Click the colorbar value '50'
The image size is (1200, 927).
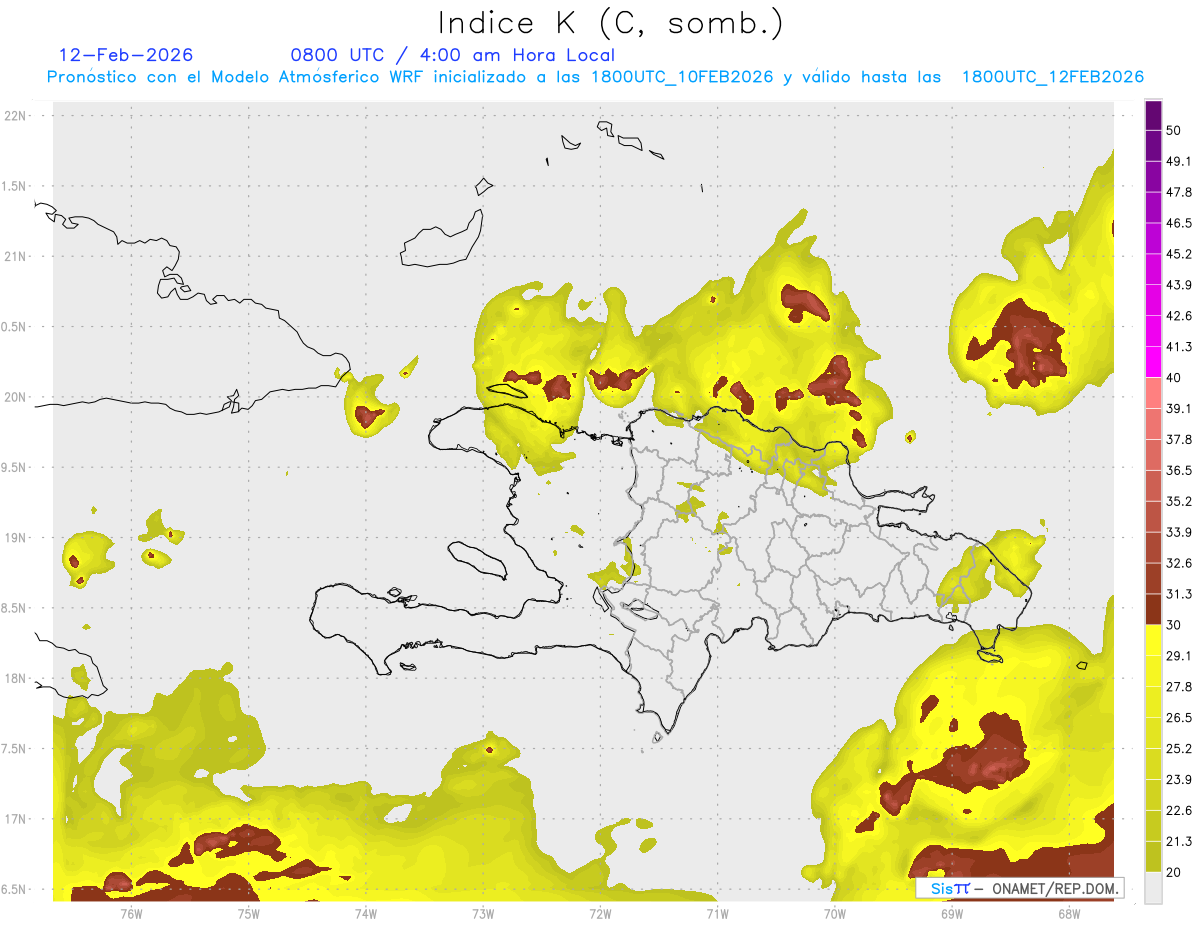pos(1174,130)
